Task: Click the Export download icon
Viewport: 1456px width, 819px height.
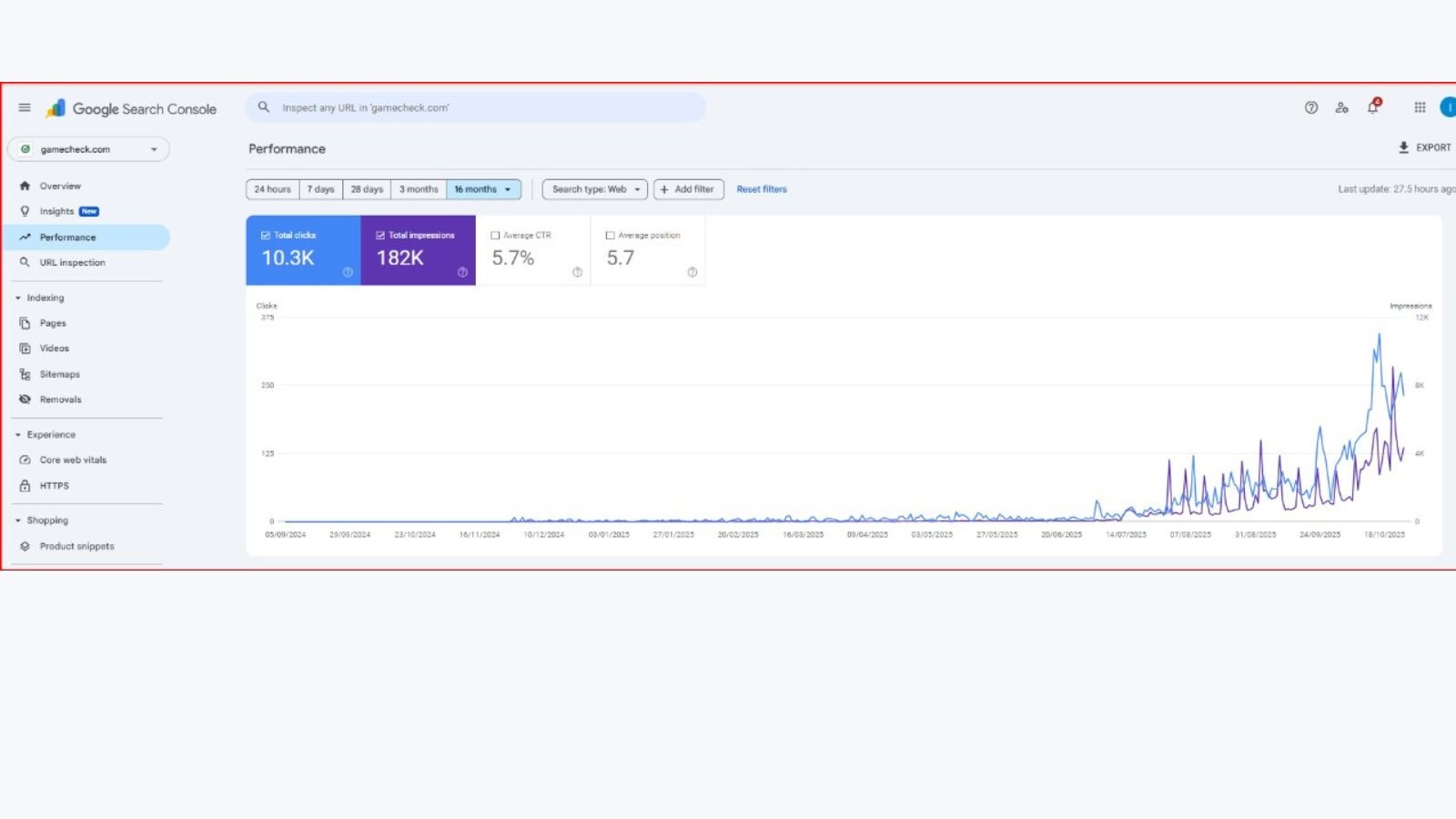Action: pos(1403,147)
